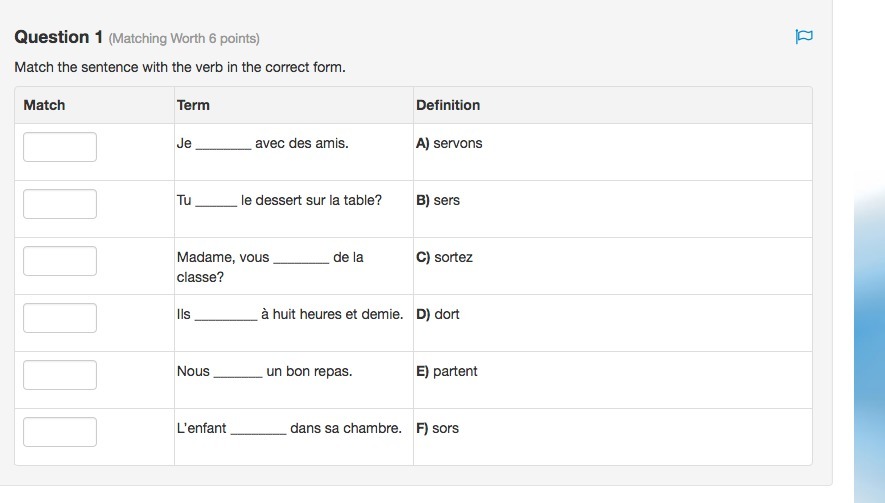Click match box for "Je ___ avec des amis"
The height and width of the screenshot is (503, 885).
point(60,147)
